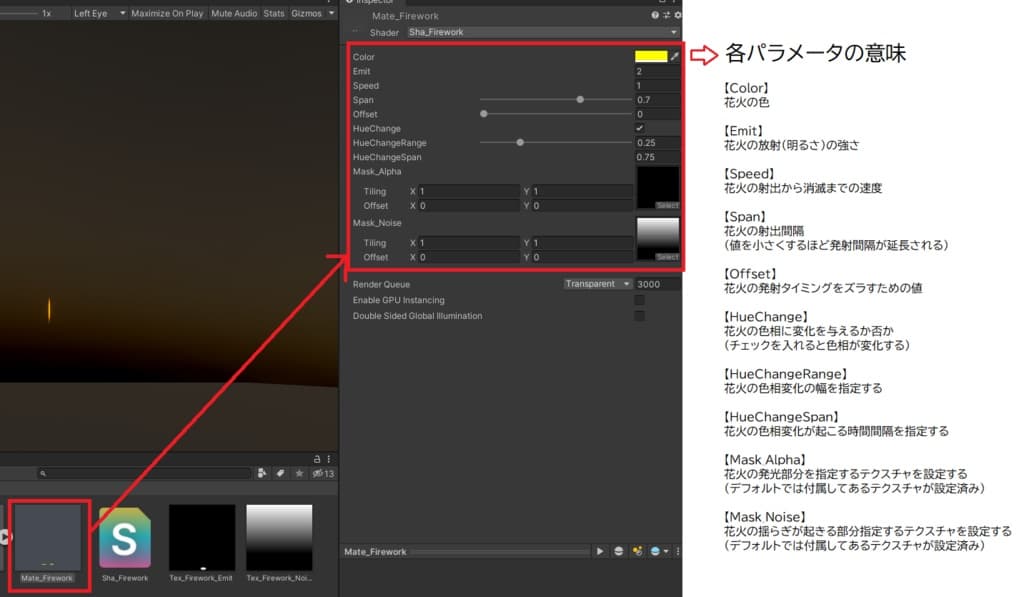Image resolution: width=1024 pixels, height=597 pixels.
Task: Open the Render Queue Transparent dropdown
Action: coord(598,283)
